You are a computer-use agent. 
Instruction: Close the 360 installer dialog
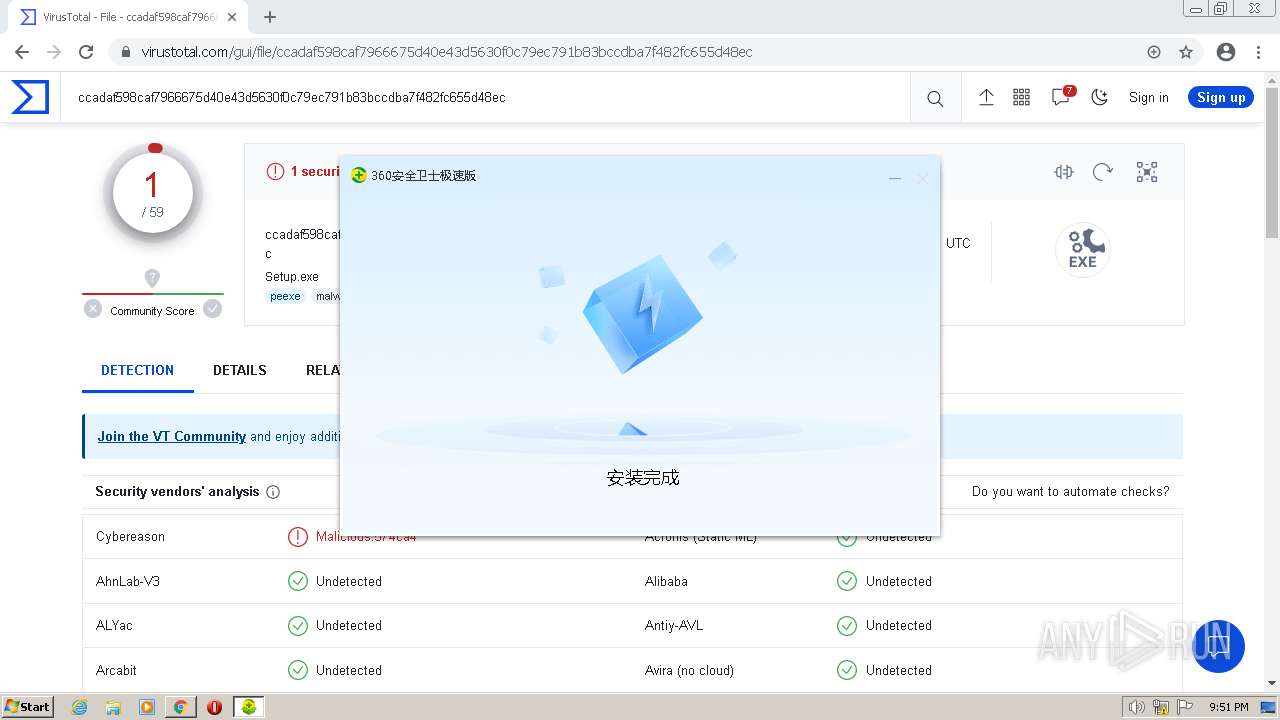(922, 178)
